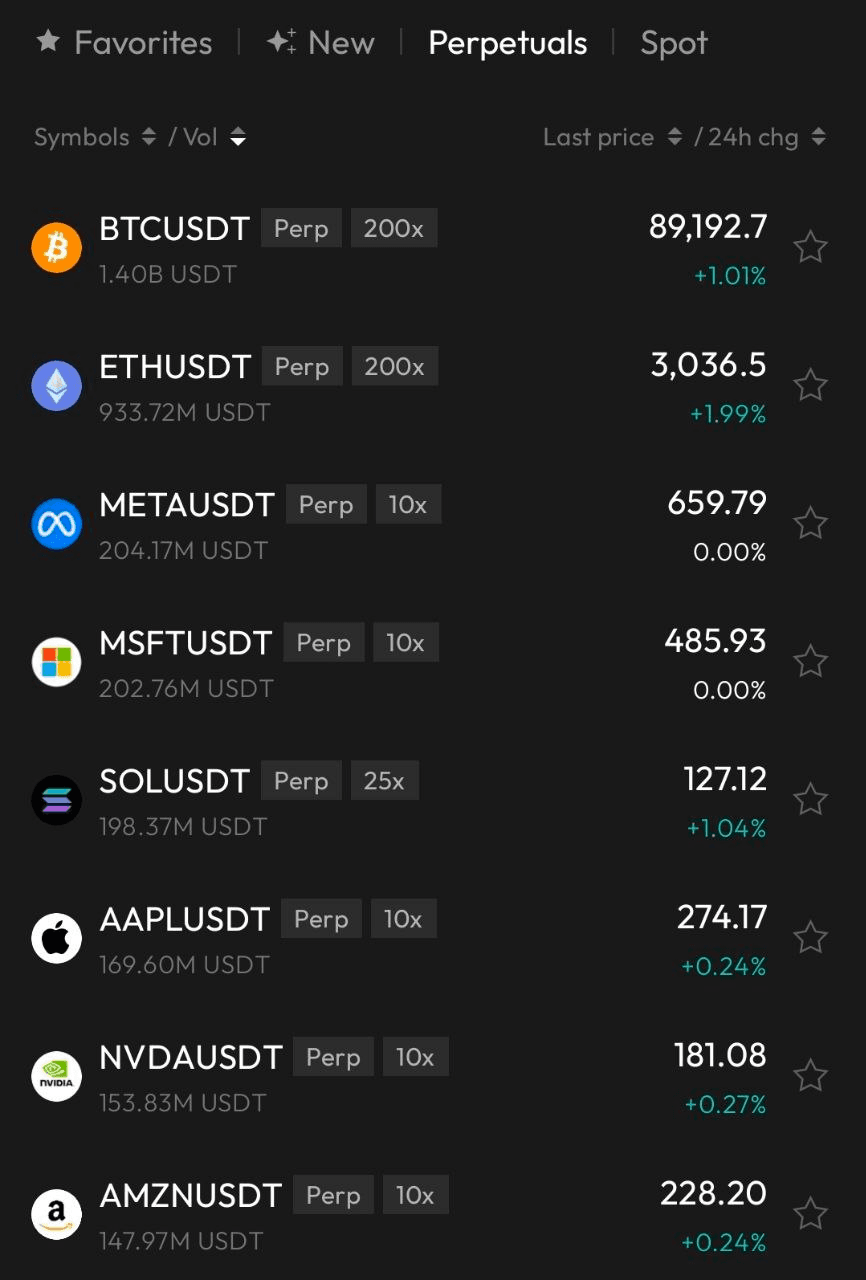This screenshot has width=866, height=1280.
Task: Click the Bitcoin coin icon
Action: coord(56,247)
